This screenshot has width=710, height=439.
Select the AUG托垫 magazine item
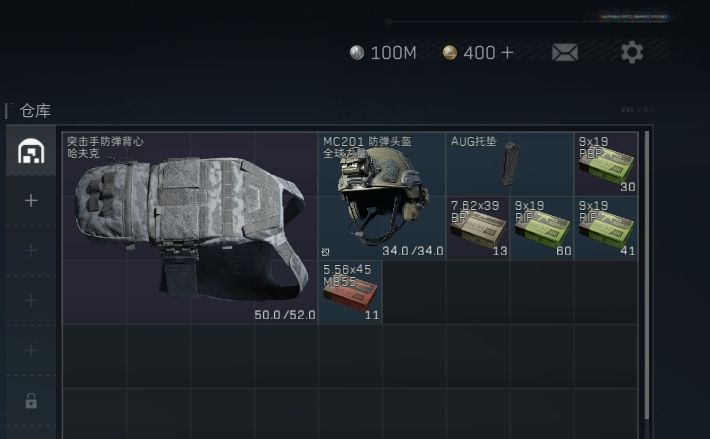pyautogui.click(x=509, y=164)
